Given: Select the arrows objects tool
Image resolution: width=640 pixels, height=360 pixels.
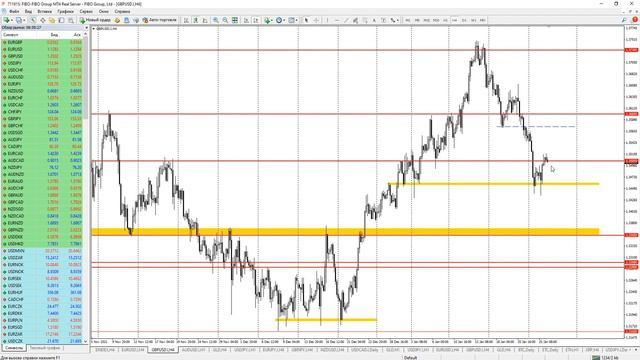Looking at the screenshot, I should pyautogui.click(x=393, y=20).
